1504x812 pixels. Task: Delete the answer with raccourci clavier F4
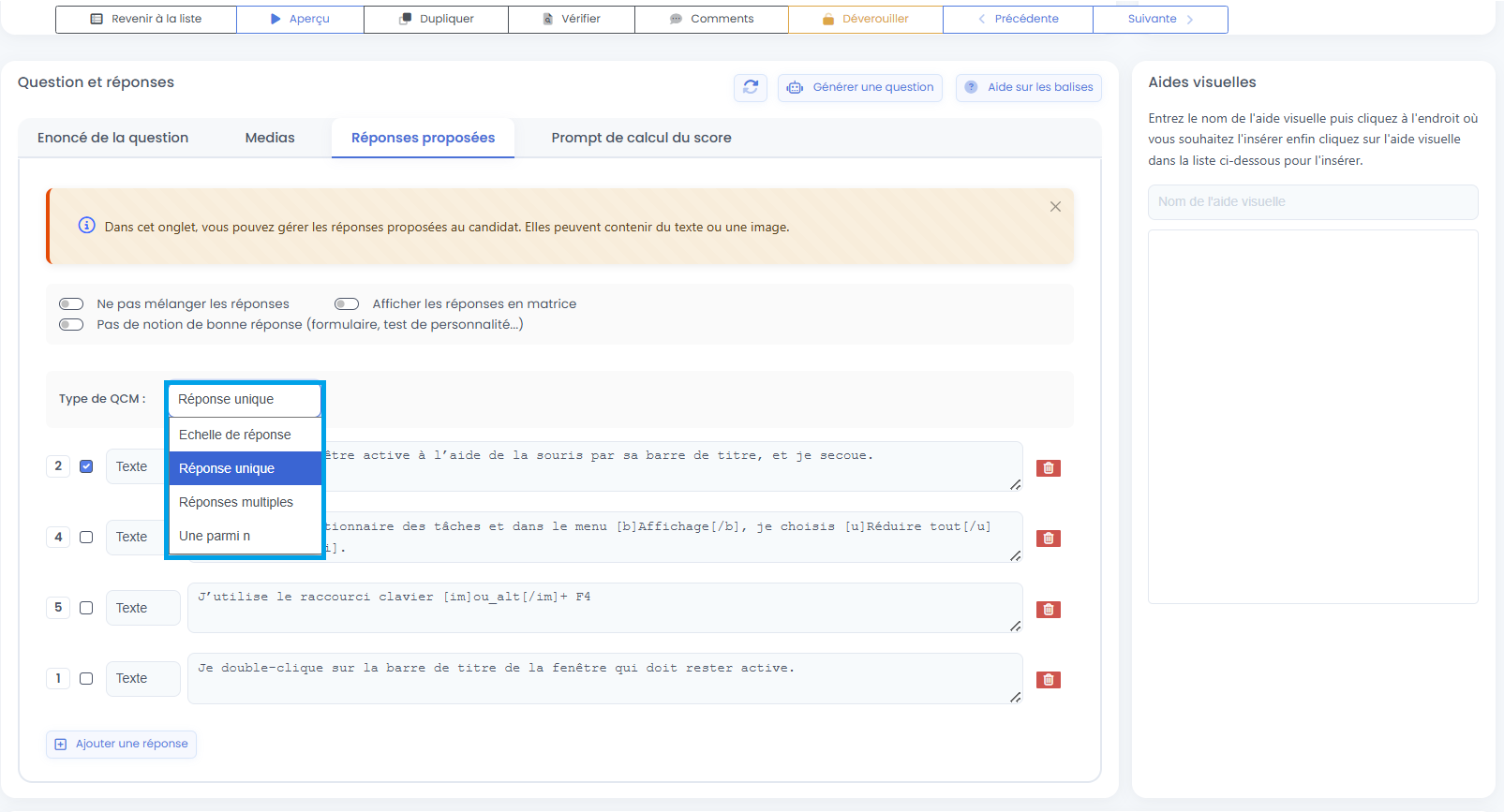pos(1048,610)
